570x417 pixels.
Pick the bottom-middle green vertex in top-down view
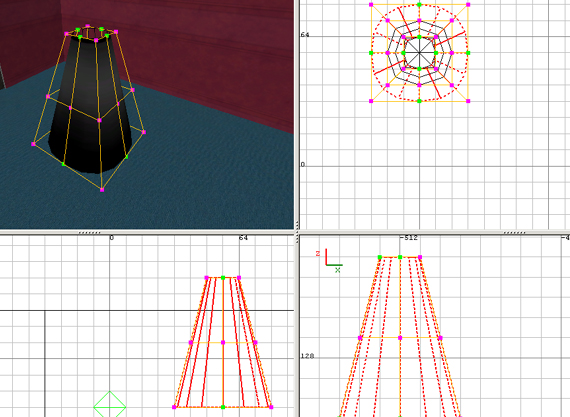pos(419,101)
